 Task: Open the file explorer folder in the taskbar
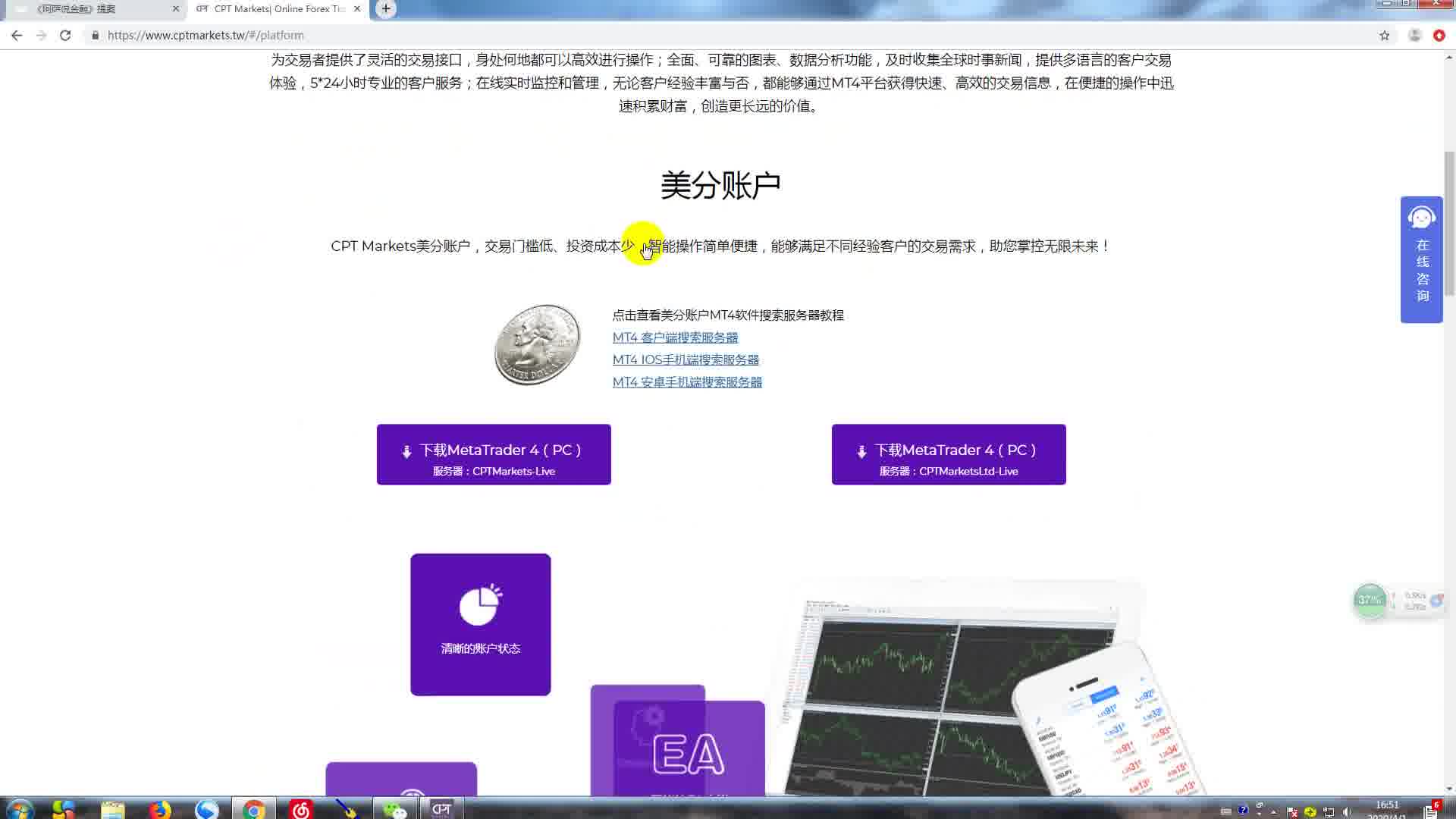click(x=112, y=809)
